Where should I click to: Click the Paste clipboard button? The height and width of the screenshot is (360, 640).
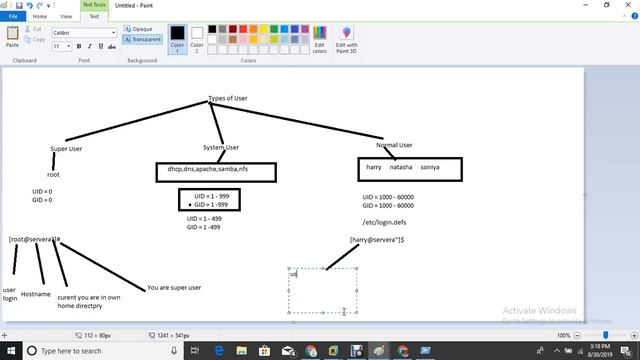12,37
